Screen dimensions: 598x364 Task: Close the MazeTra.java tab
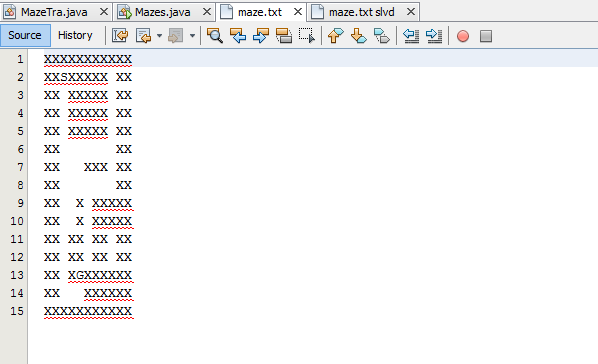click(103, 12)
